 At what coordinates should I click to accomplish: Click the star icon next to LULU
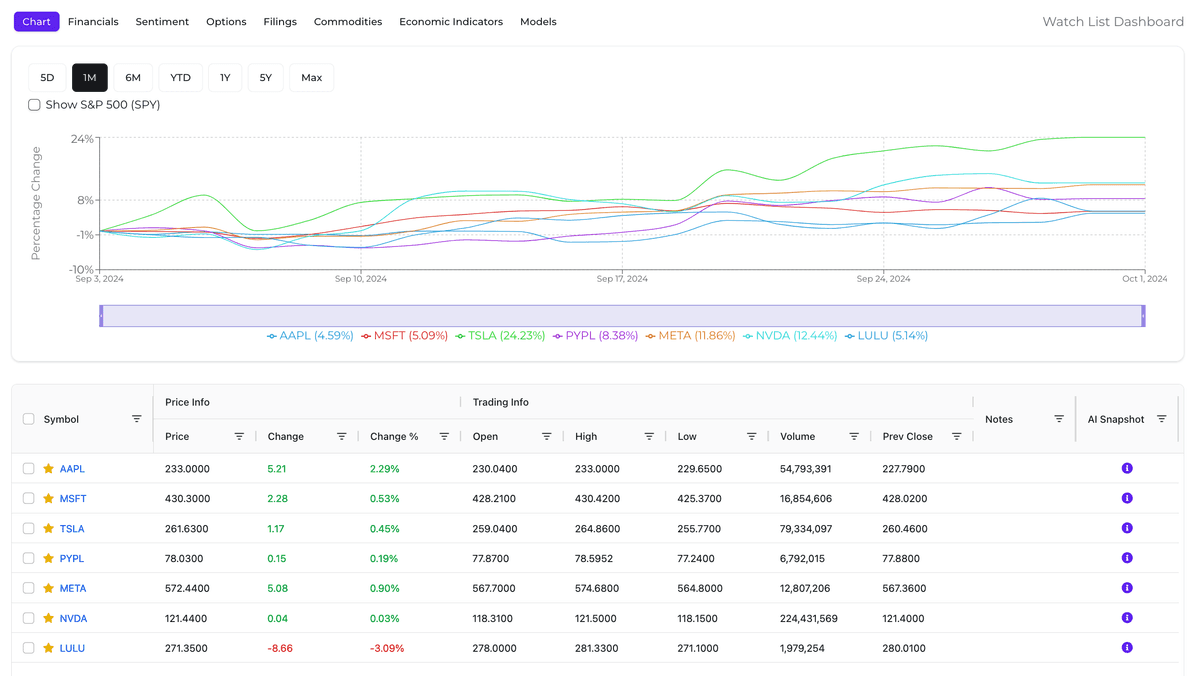[x=48, y=648]
